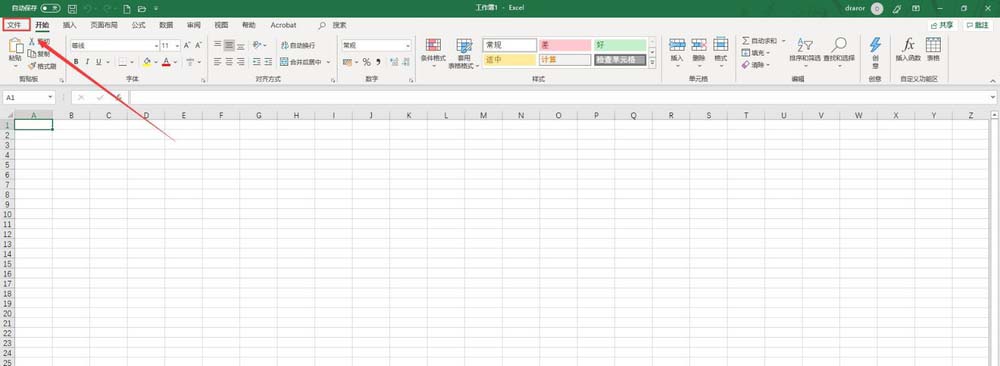Toggle Wrap Text (自动换行)
1000x366 pixels.
pos(297,45)
